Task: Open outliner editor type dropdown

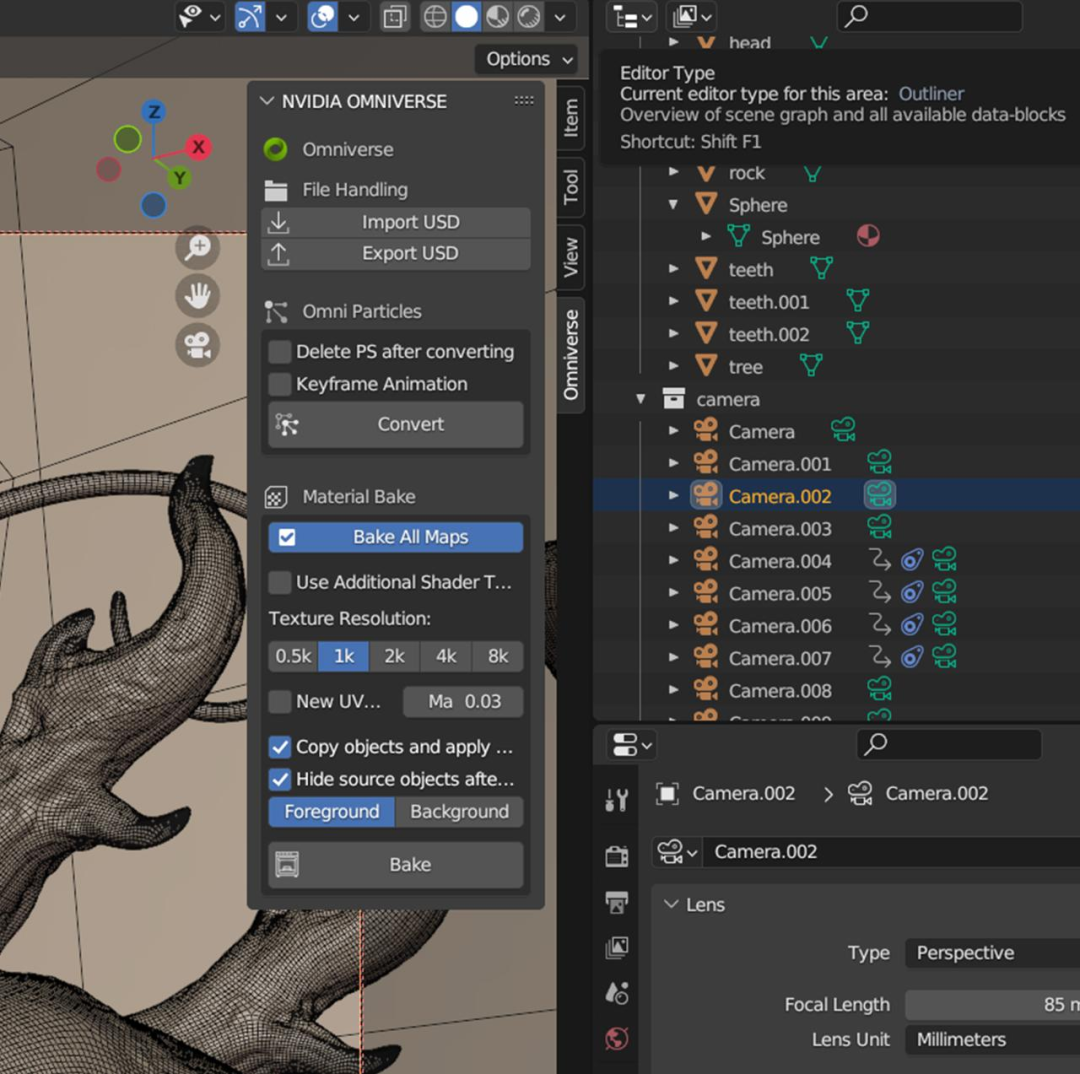Action: click(631, 17)
